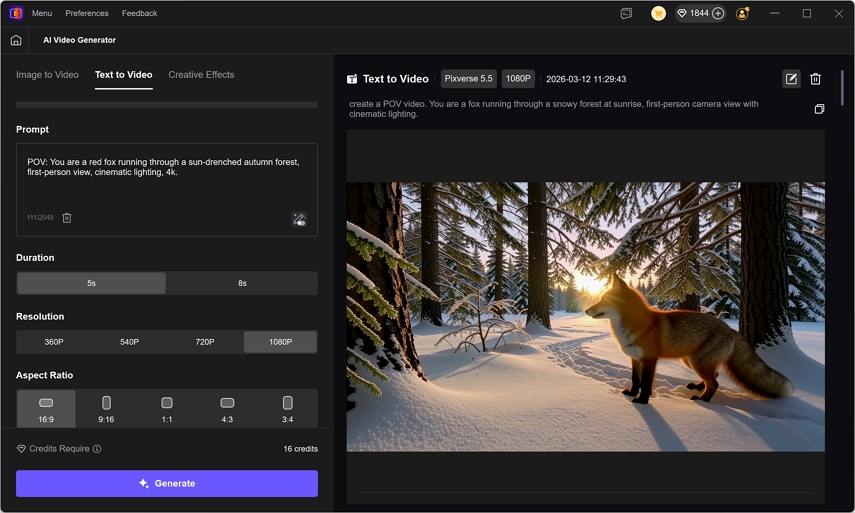
Task: Click the yellow membership badge icon
Action: coord(658,13)
